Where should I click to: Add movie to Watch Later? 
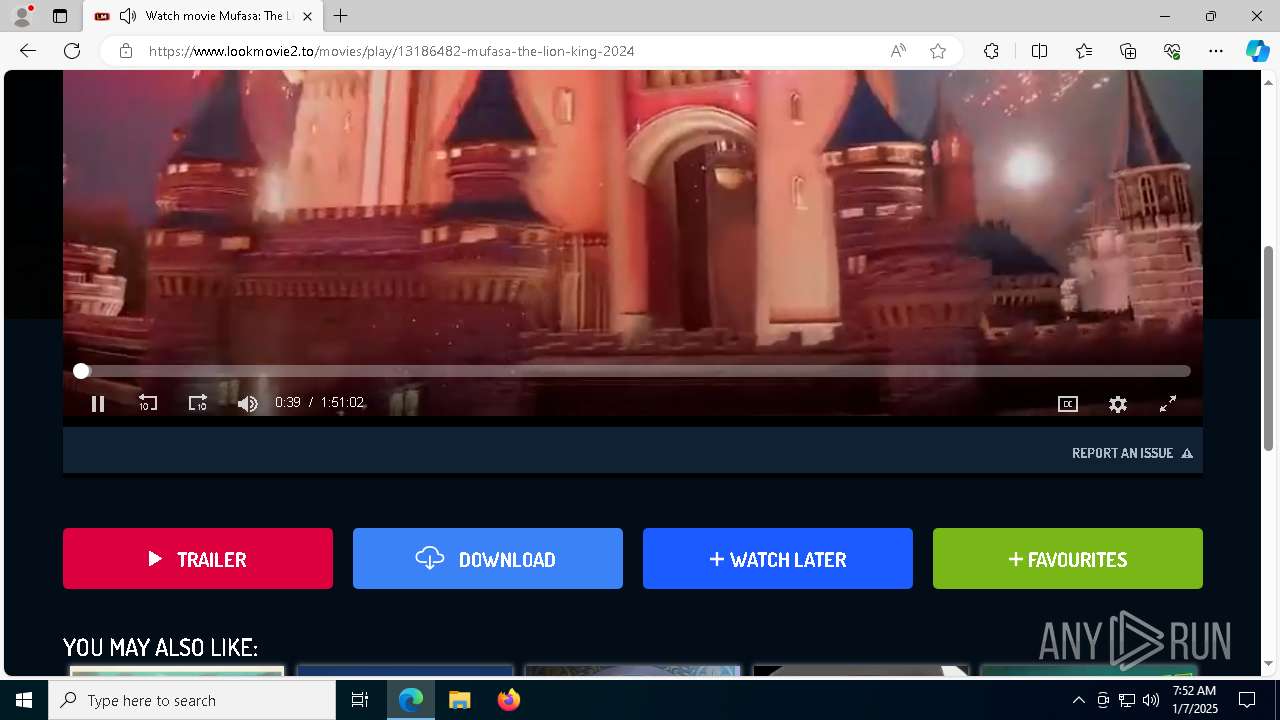(778, 559)
